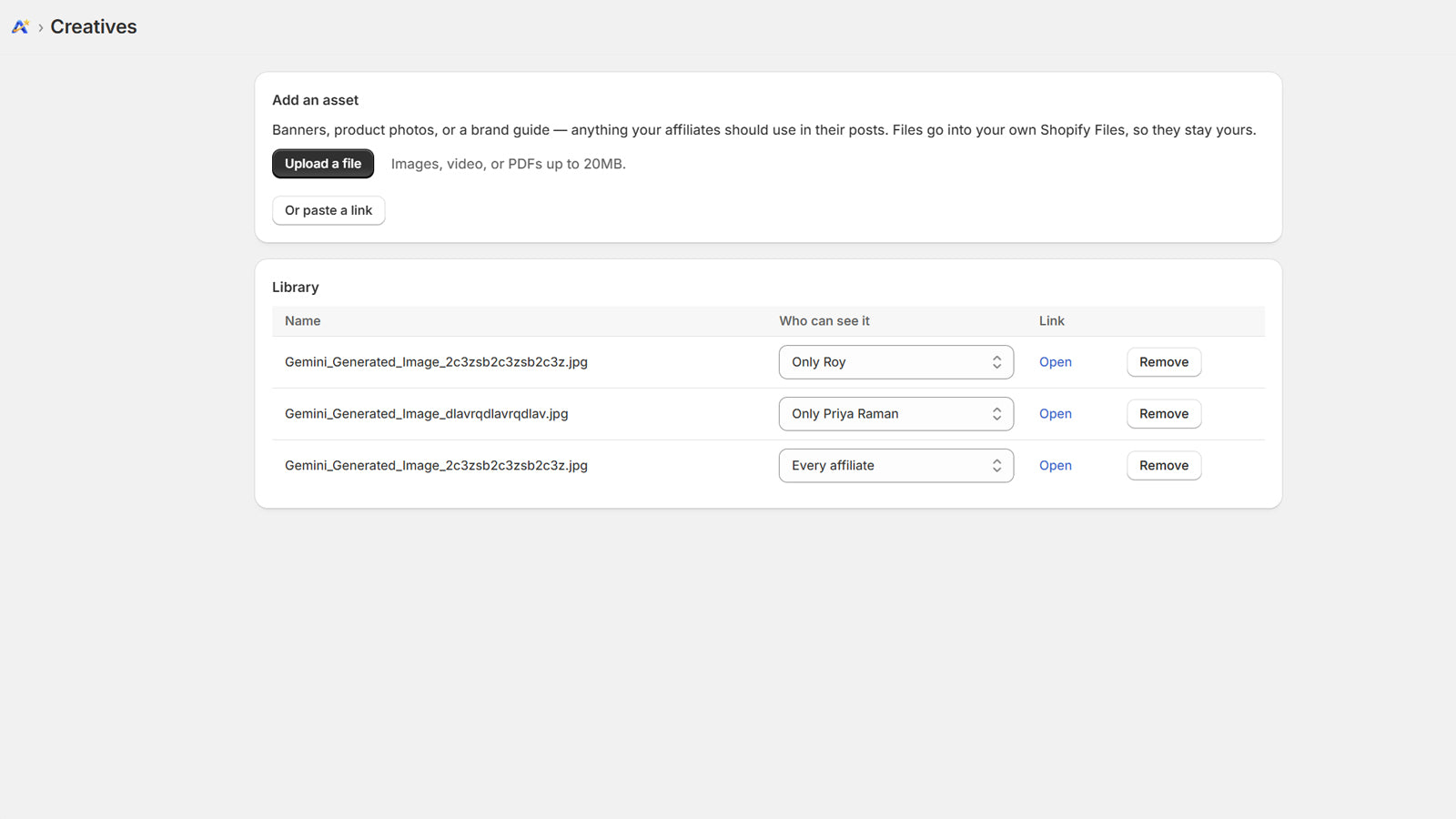Remove the Every affiliate asset
Viewport: 1456px width, 819px height.
(x=1164, y=466)
